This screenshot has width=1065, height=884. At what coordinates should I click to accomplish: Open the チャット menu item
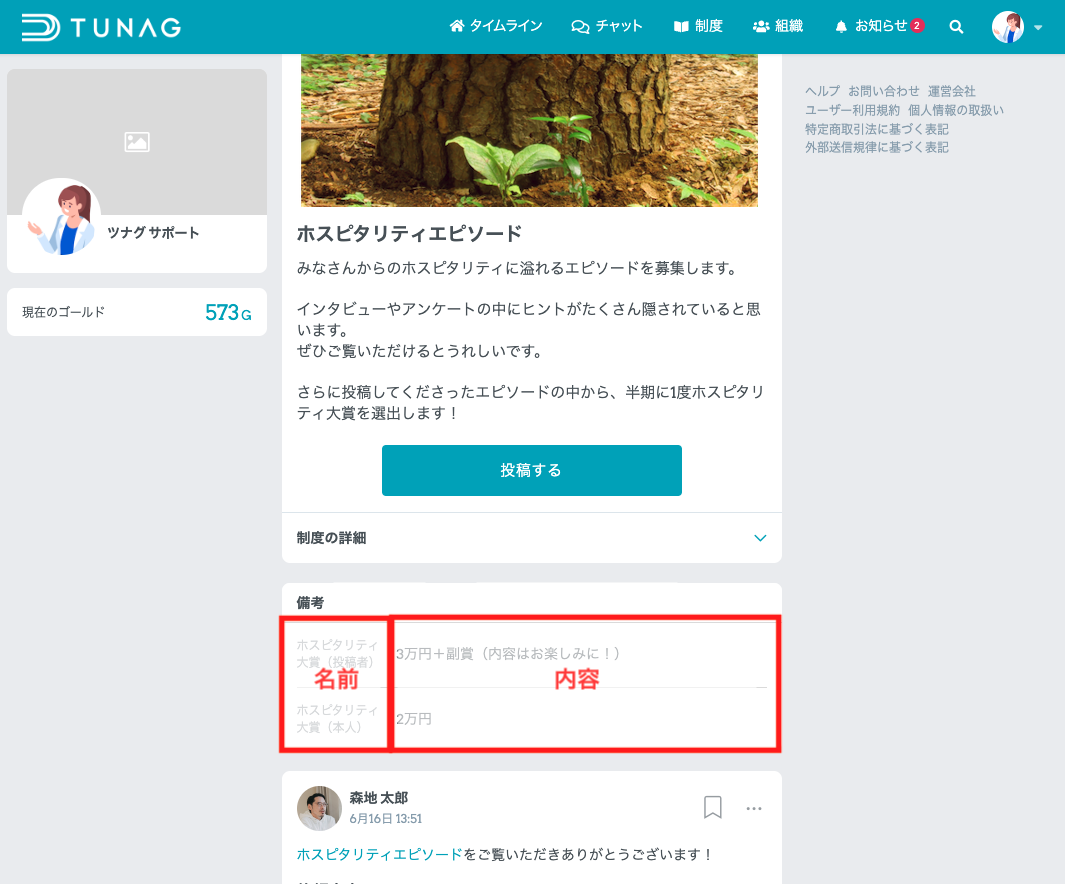point(607,26)
